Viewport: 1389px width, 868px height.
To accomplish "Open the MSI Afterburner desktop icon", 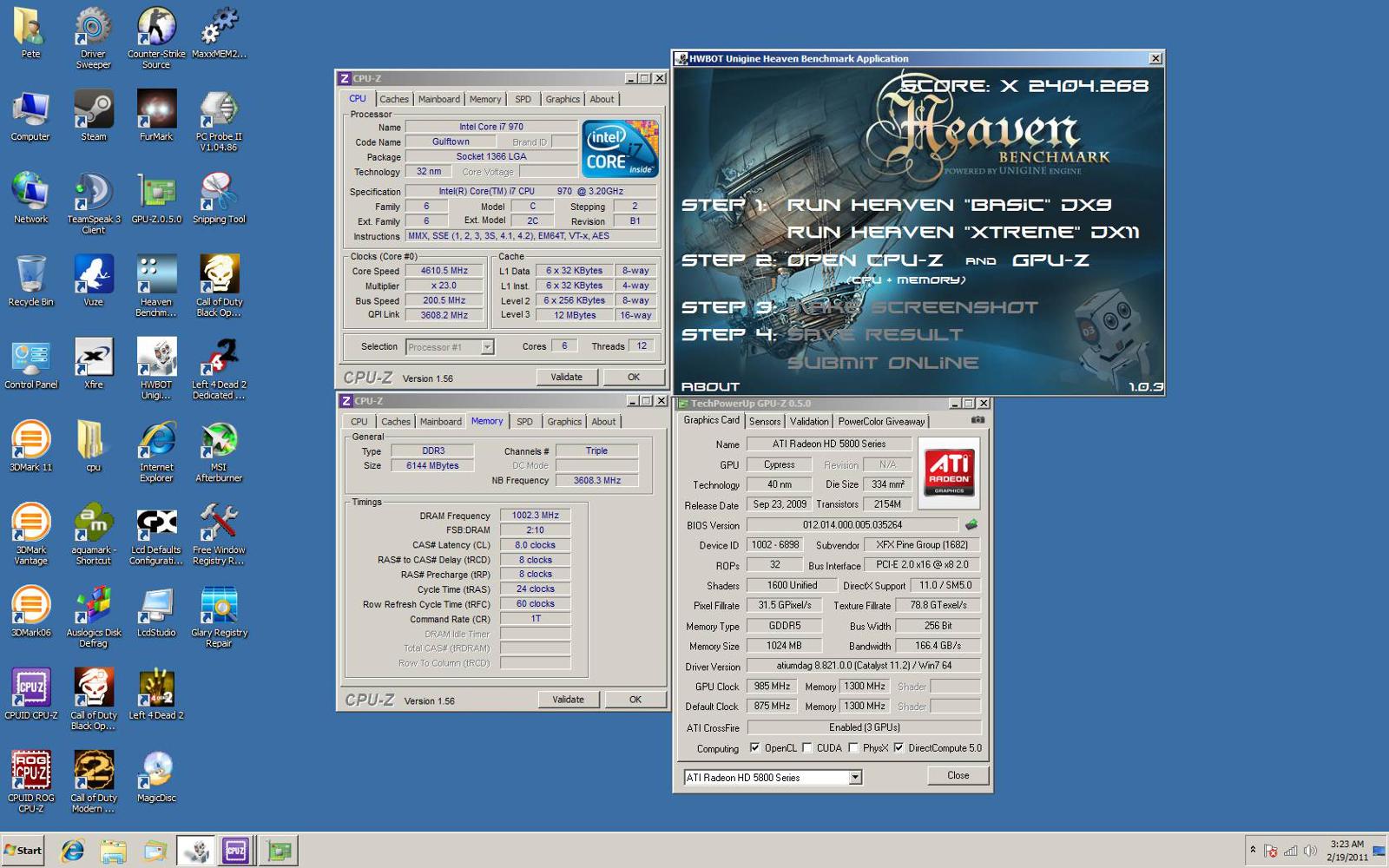I will [219, 450].
